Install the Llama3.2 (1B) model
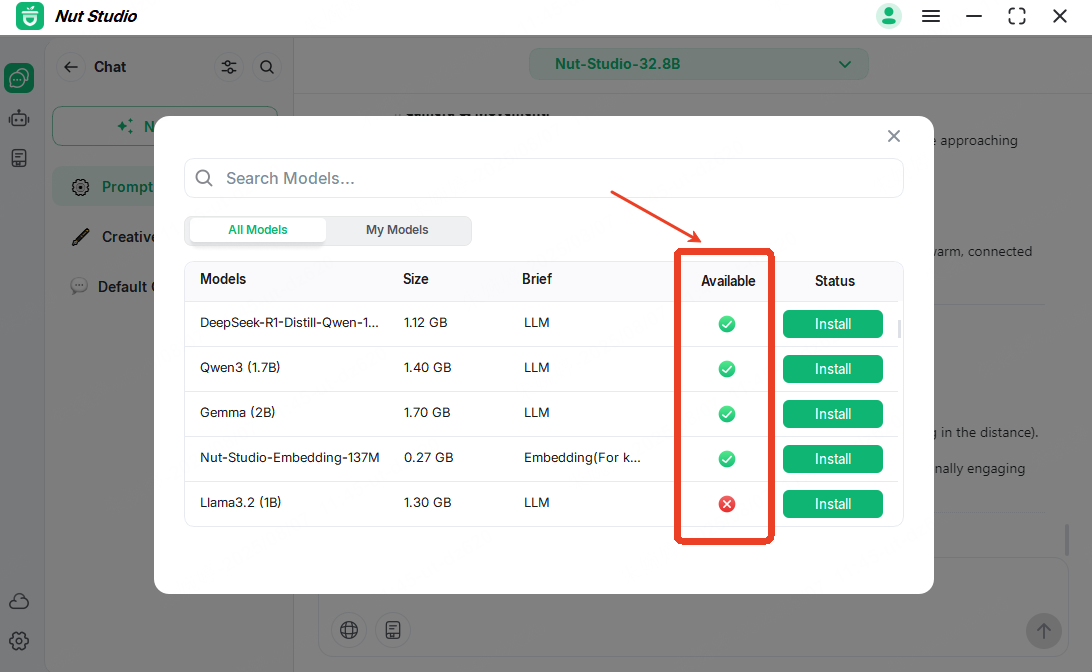Screen dimensions: 1092x672 [833, 503]
